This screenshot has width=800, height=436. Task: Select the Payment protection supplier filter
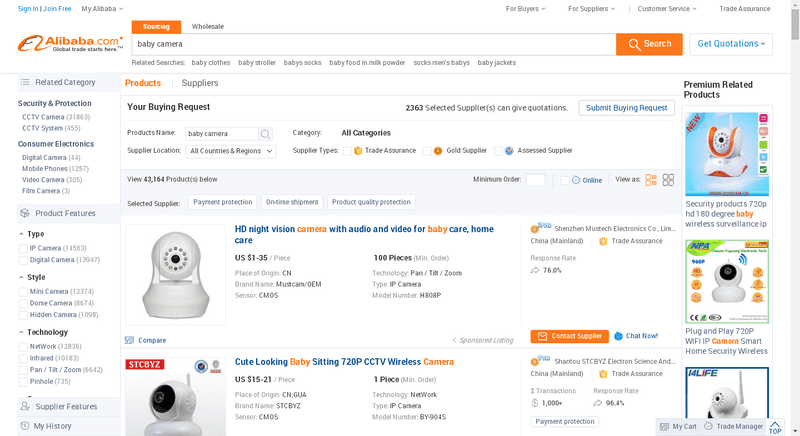[x=222, y=202]
